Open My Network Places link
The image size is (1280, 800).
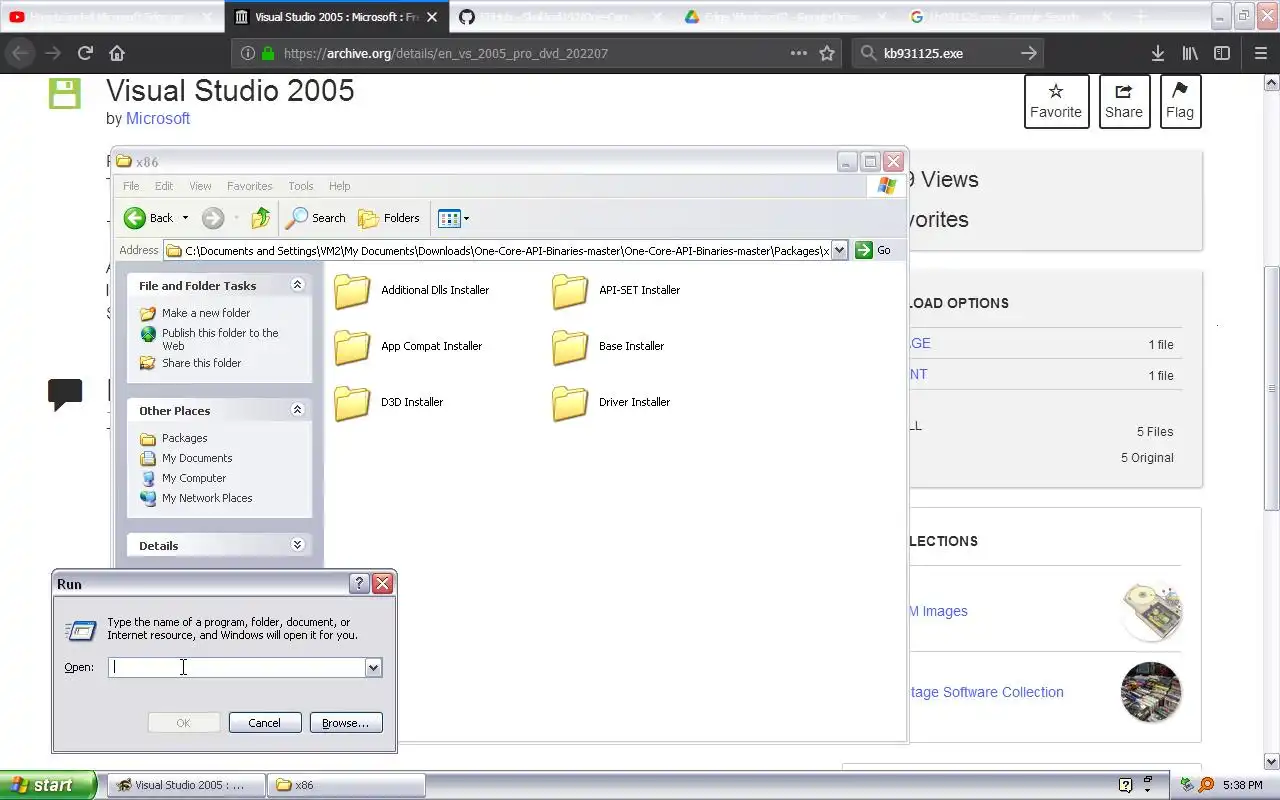tap(207, 498)
